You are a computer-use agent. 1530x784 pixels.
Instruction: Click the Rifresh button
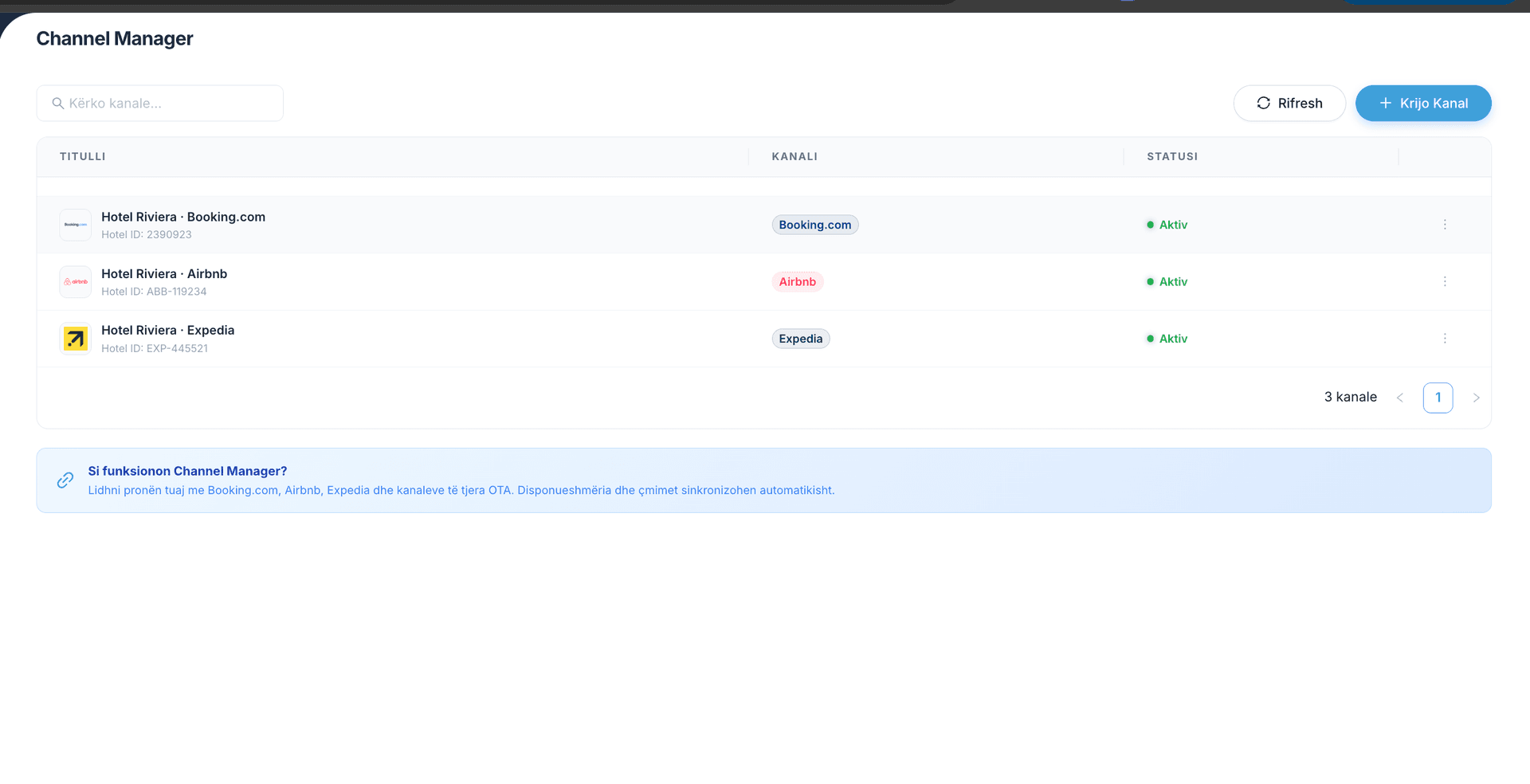point(1289,104)
